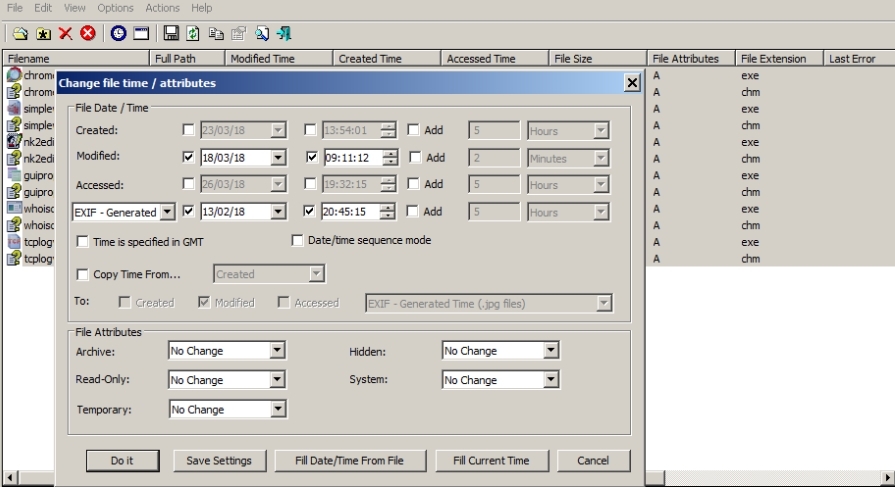This screenshot has width=895, height=487.
Task: Click the Modified time 09:11:12 spinner arrows
Action: tap(390, 158)
